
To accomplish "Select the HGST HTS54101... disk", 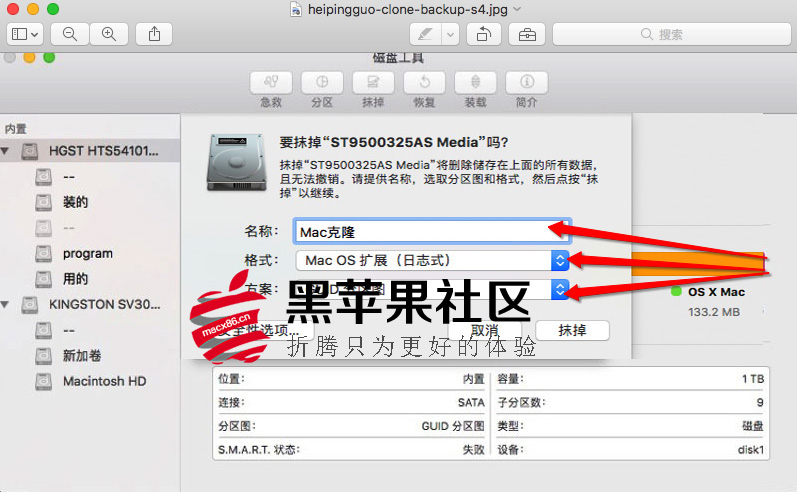I will pyautogui.click(x=90, y=151).
